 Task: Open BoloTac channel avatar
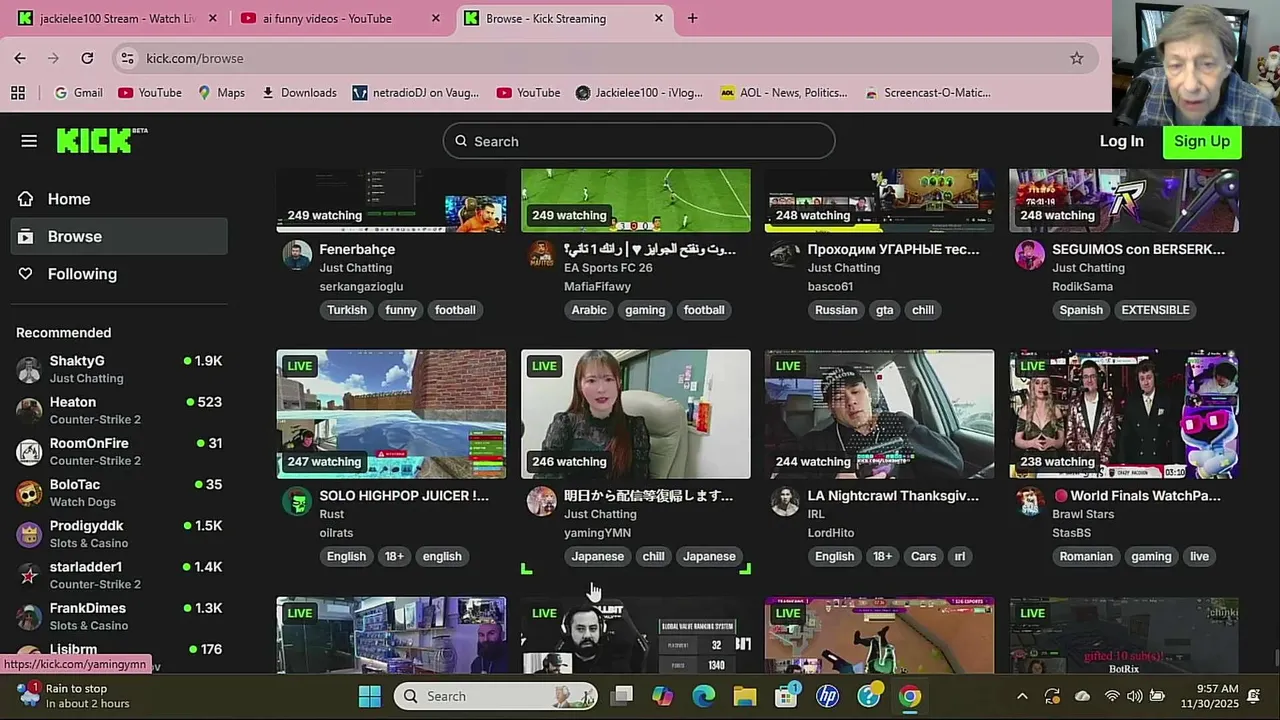[29, 492]
